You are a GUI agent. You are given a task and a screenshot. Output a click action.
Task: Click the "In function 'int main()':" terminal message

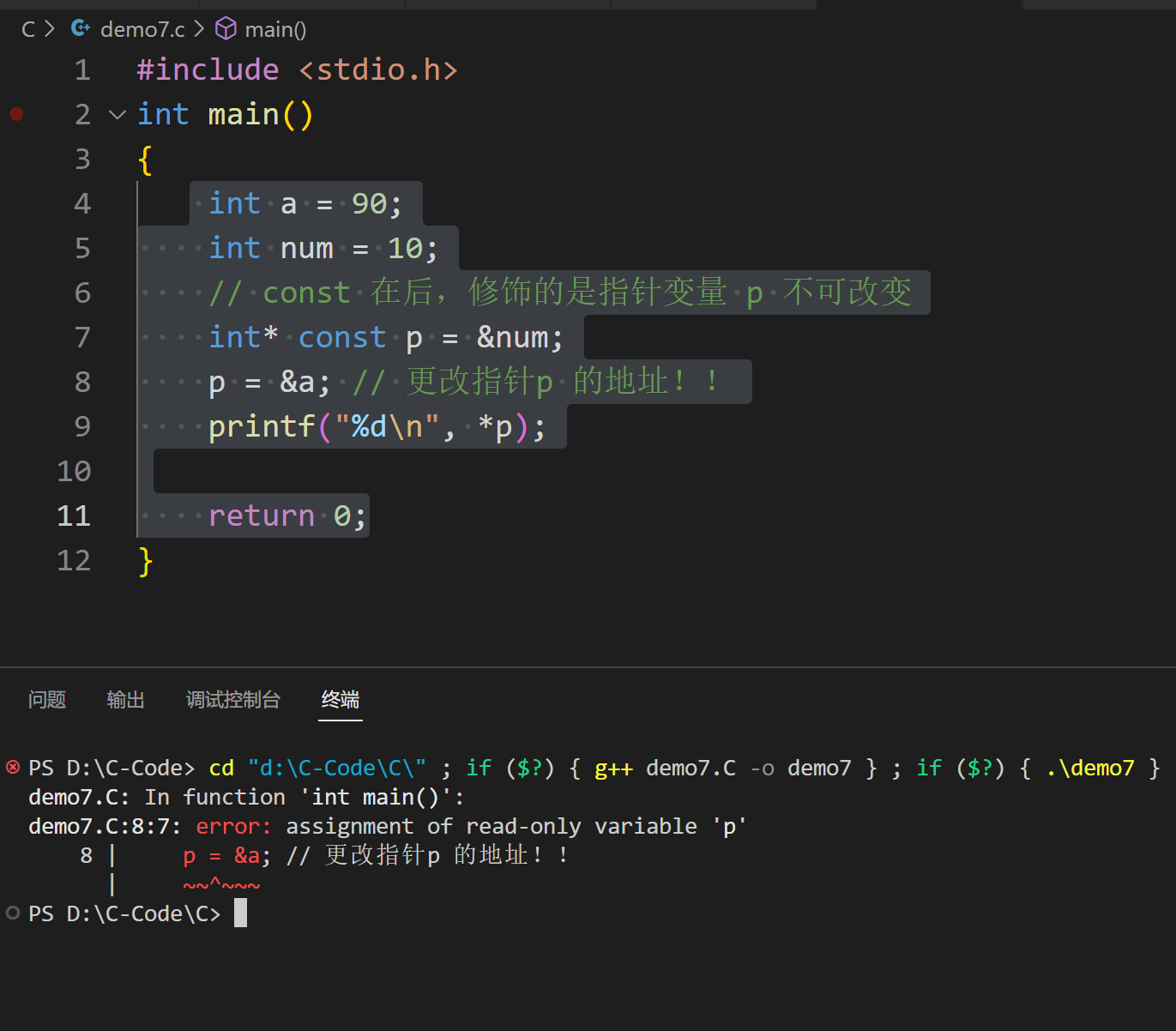click(304, 797)
